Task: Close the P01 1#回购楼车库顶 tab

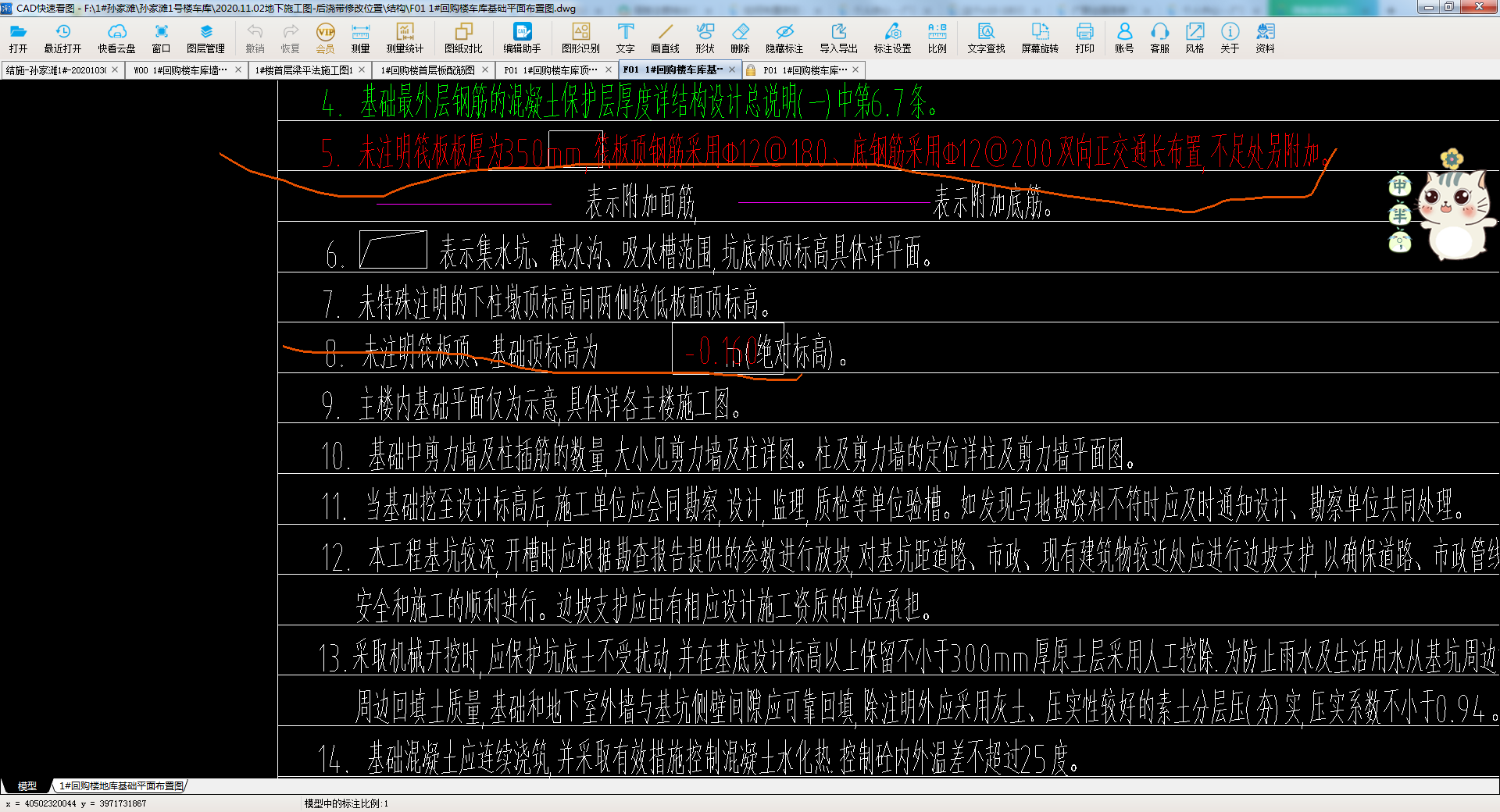Action: pos(609,69)
